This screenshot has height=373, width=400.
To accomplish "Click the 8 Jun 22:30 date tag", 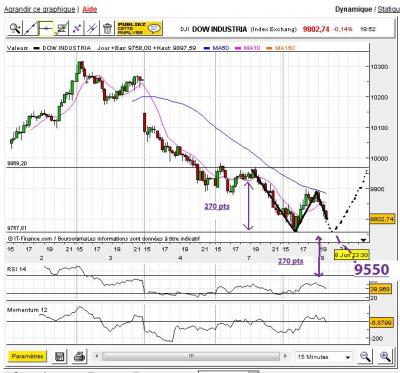I will (351, 255).
